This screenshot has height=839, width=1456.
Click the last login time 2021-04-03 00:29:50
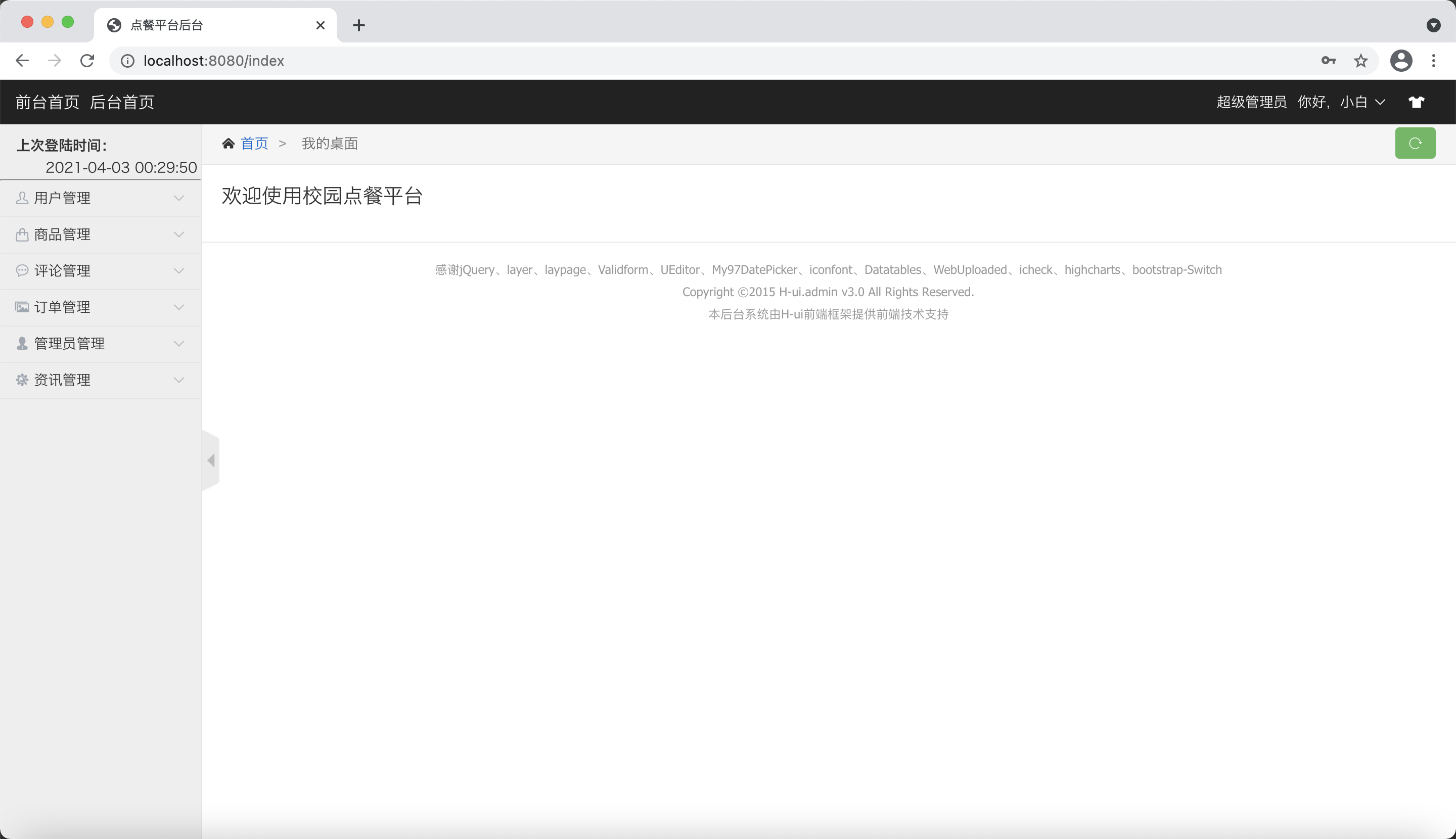[121, 167]
